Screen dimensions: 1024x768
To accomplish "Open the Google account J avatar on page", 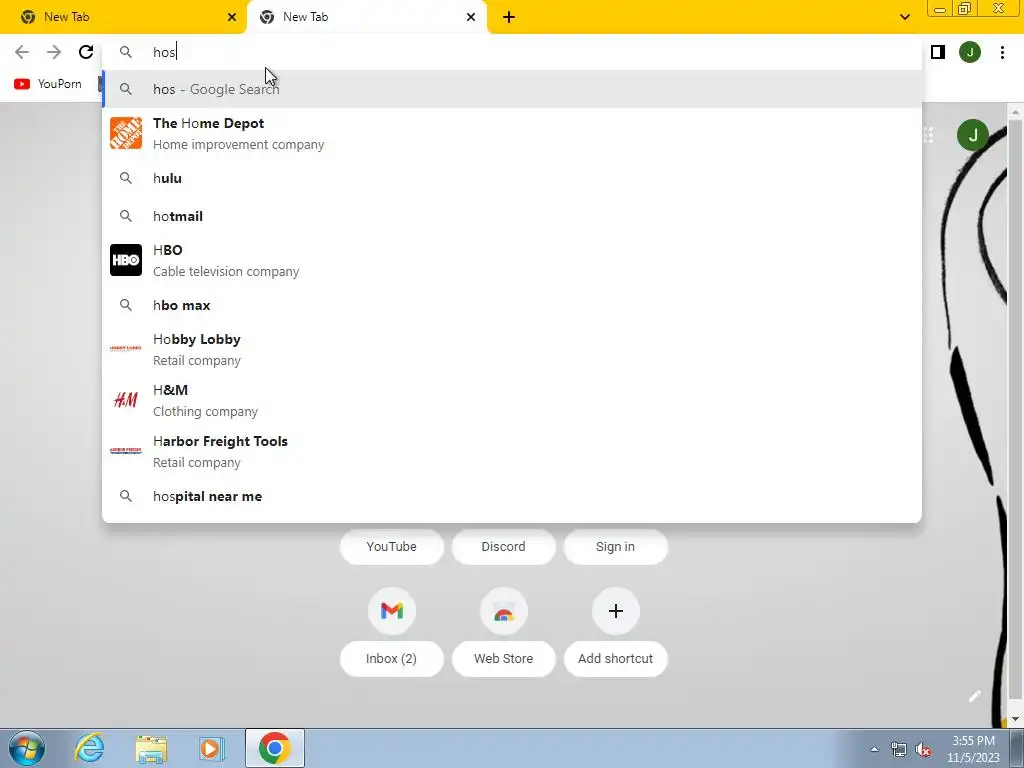I will (972, 135).
